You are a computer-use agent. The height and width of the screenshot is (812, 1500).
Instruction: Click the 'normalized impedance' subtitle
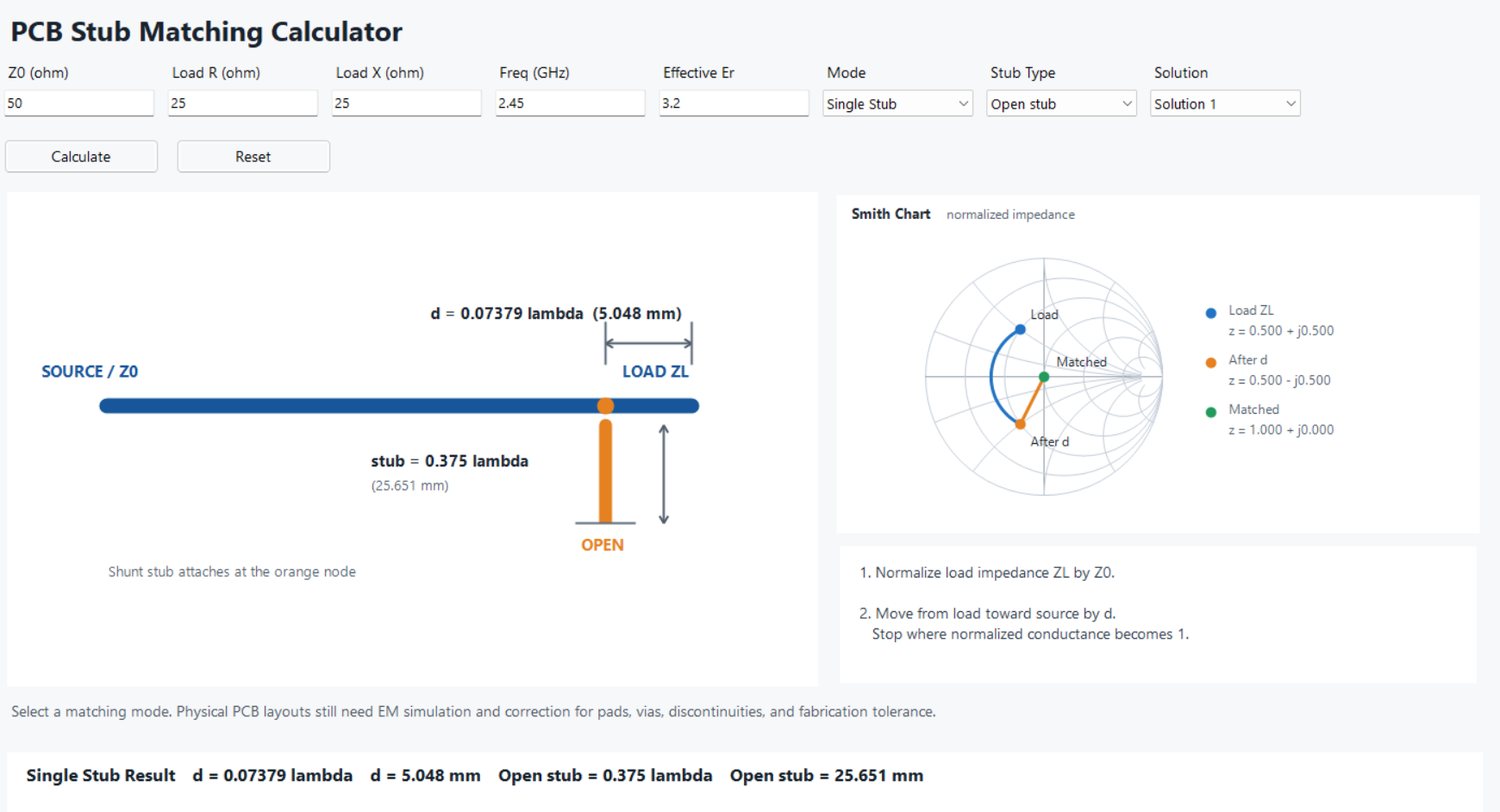click(1010, 215)
